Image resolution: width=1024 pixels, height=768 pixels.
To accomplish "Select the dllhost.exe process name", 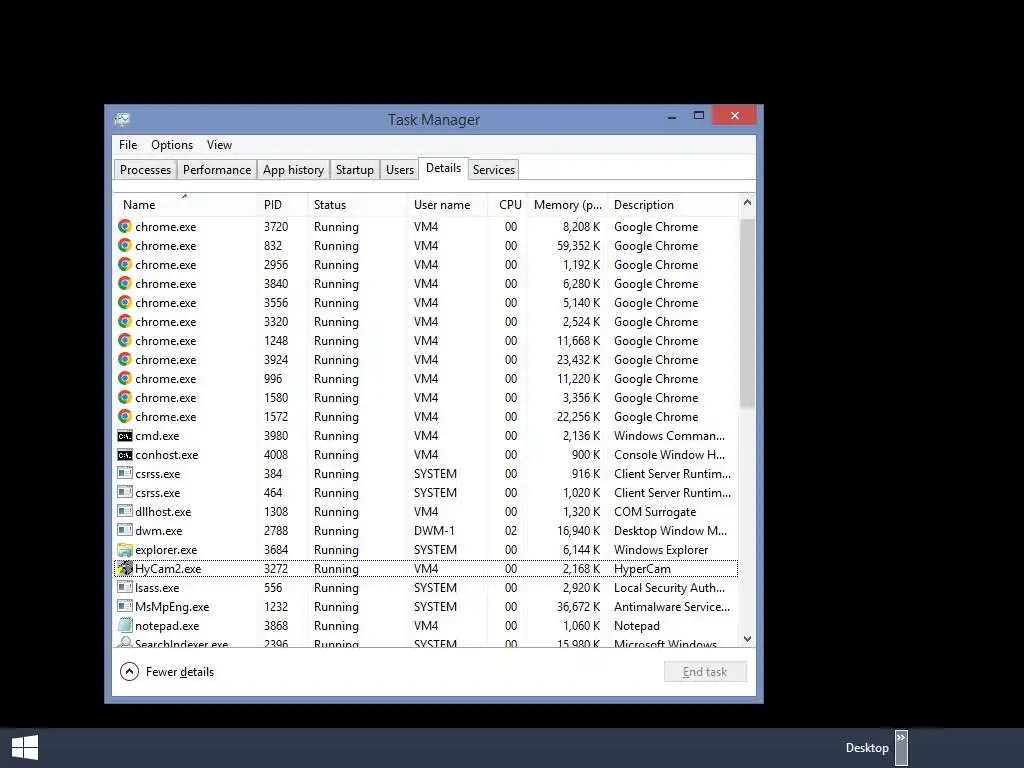I will [163, 511].
